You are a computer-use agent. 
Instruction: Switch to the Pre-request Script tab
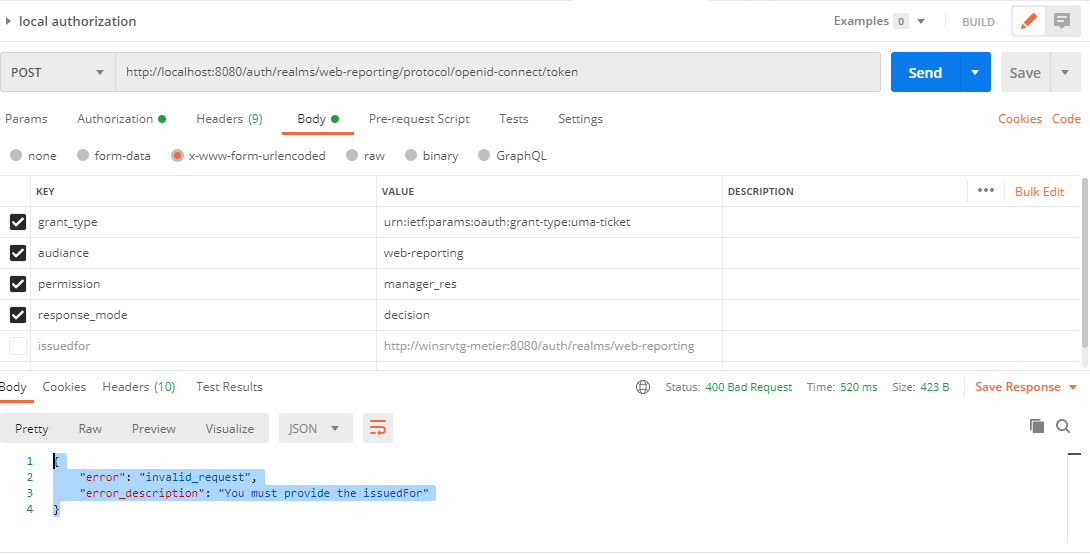419,119
